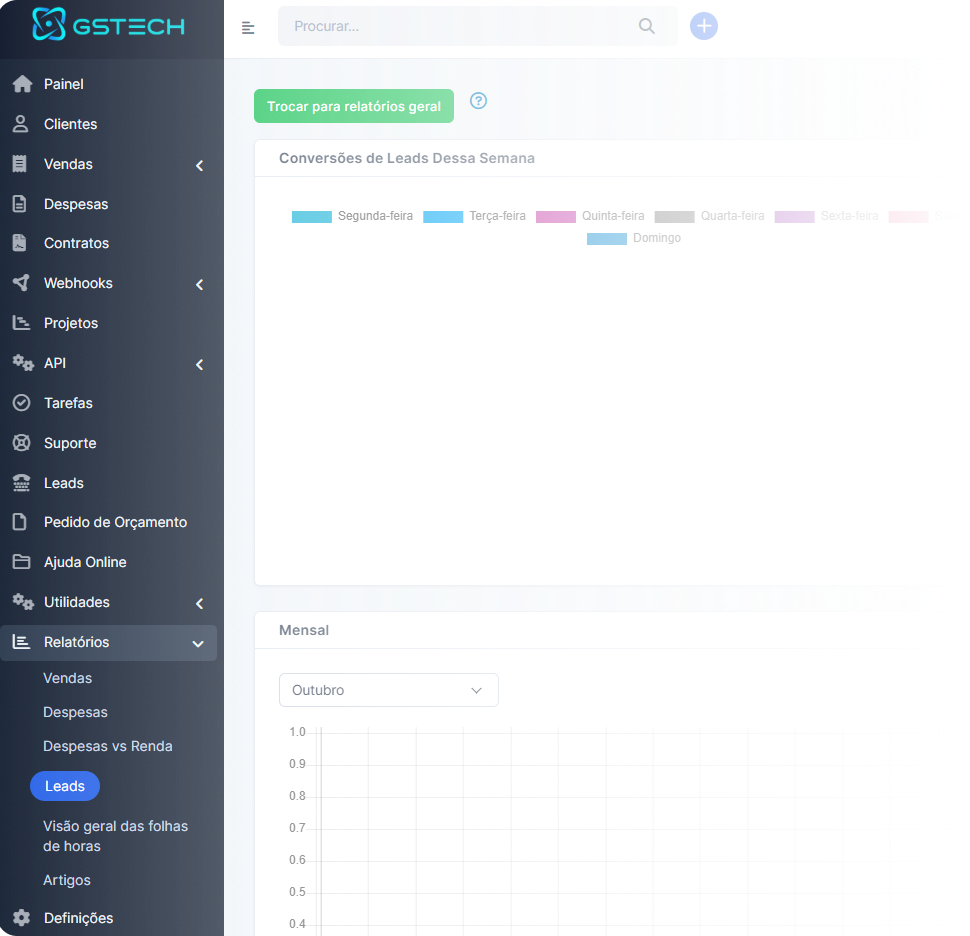
Task: Click Trocar para relatórios geral button
Action: click(354, 106)
